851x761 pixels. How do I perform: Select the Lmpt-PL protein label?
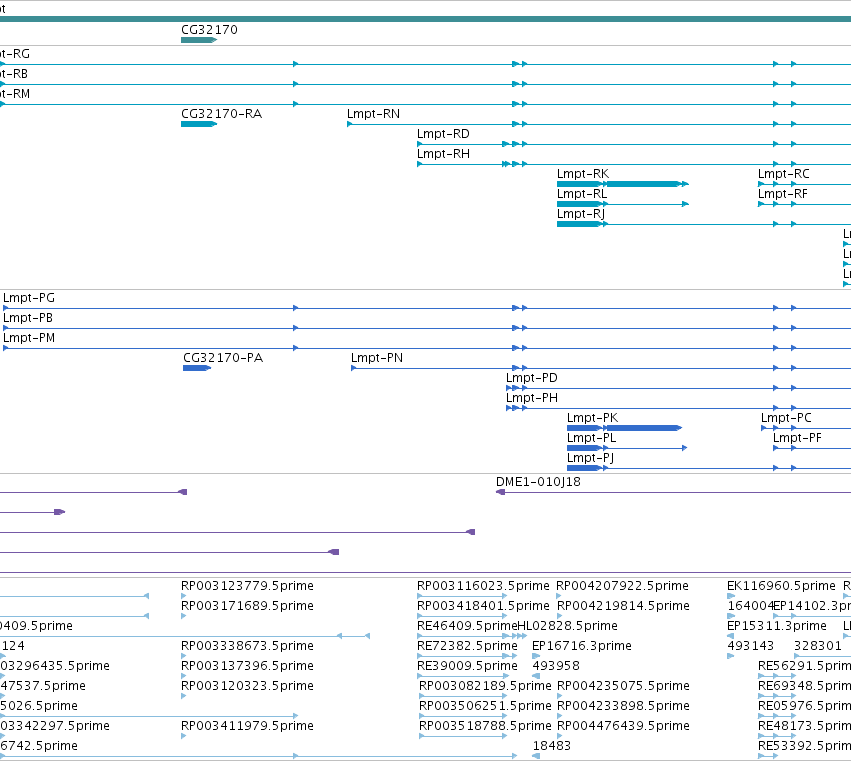click(x=592, y=439)
